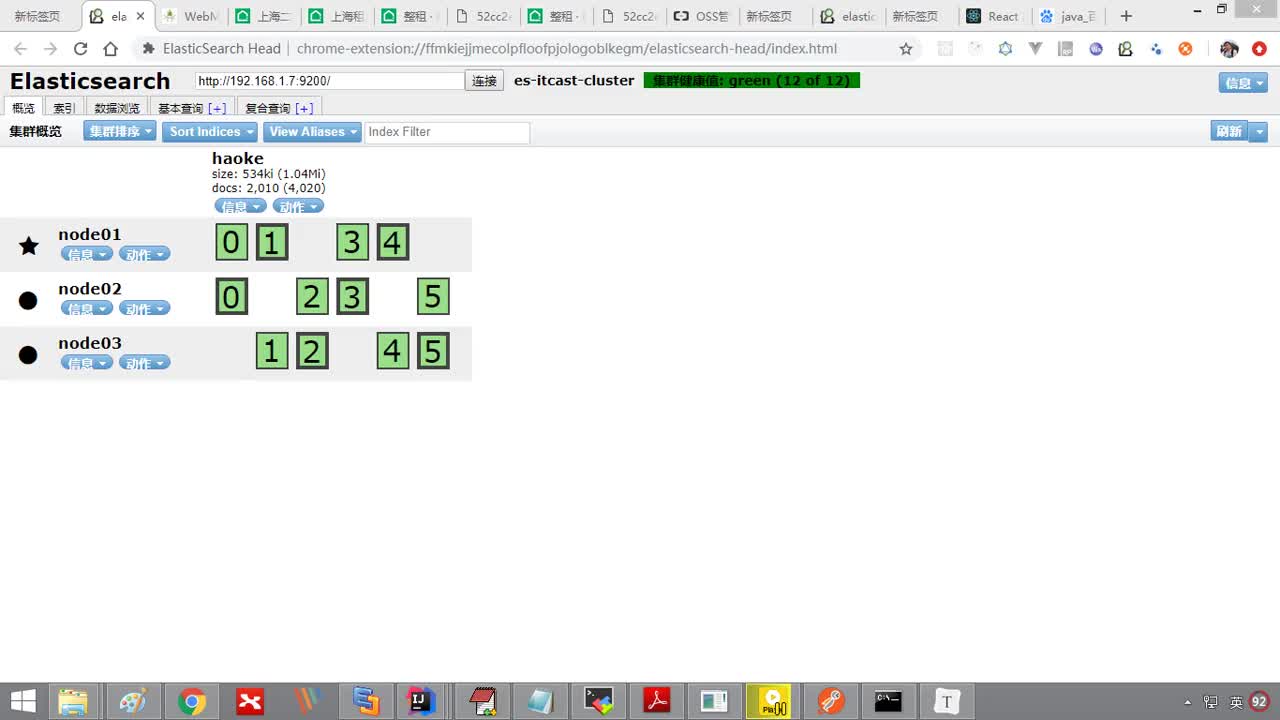Select shard 4 on node03

click(x=393, y=351)
